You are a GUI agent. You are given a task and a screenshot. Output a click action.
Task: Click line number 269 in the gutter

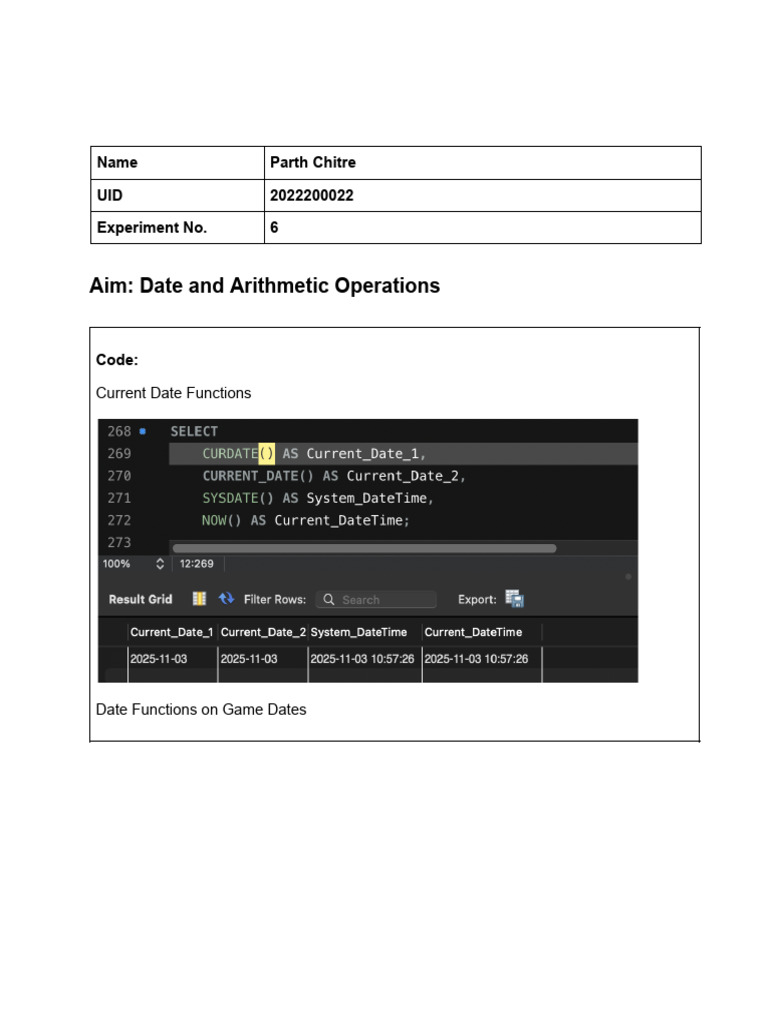point(119,453)
